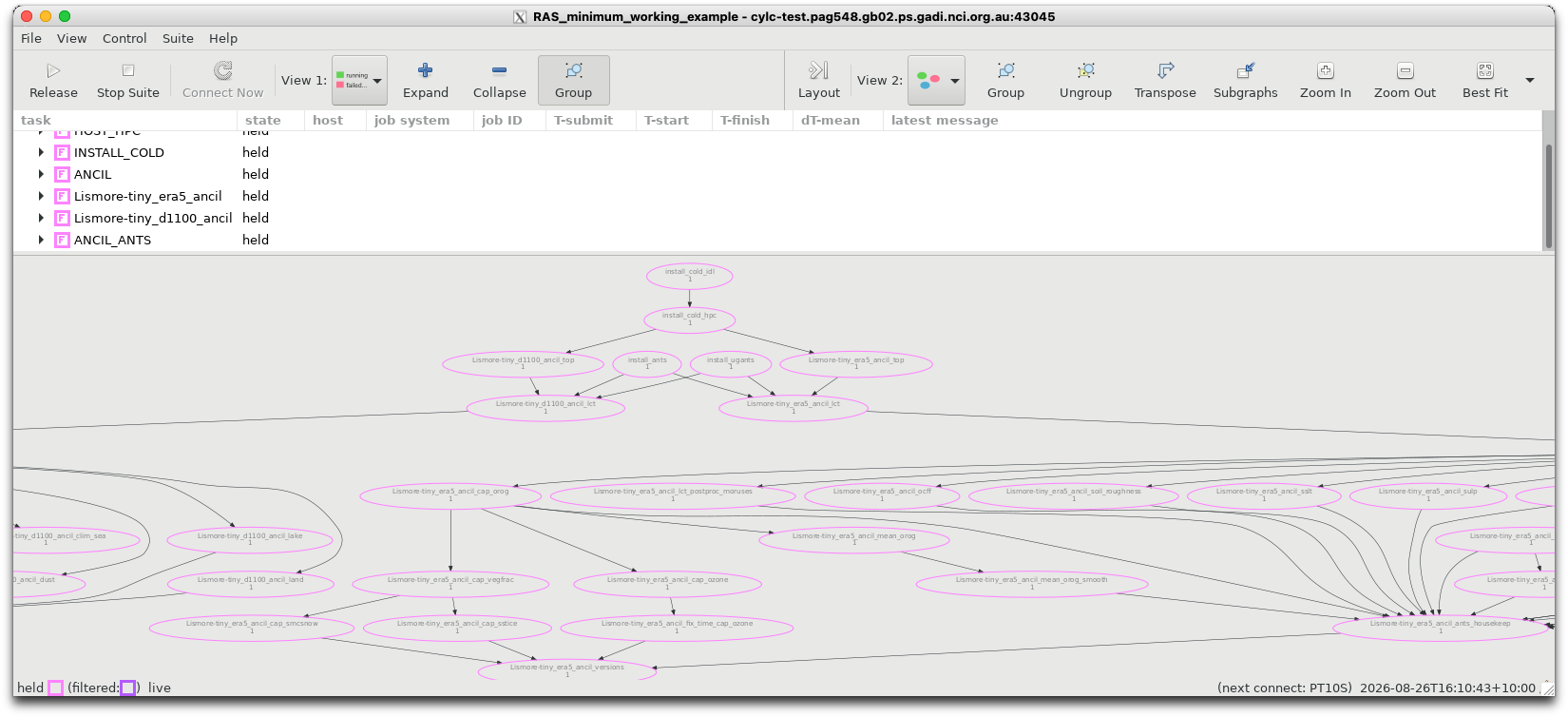Click the Release play icon
The image size is (1568, 717).
coord(53,70)
